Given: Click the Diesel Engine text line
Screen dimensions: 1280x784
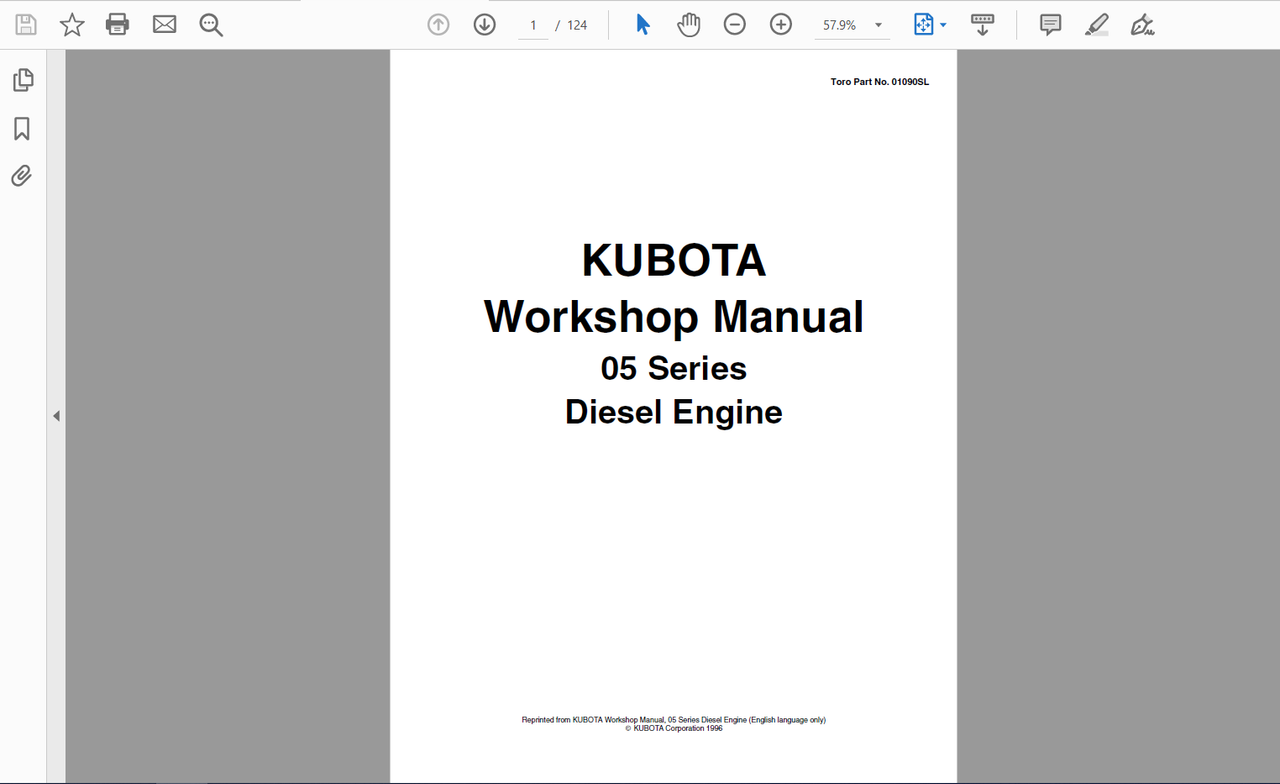Looking at the screenshot, I should point(674,412).
